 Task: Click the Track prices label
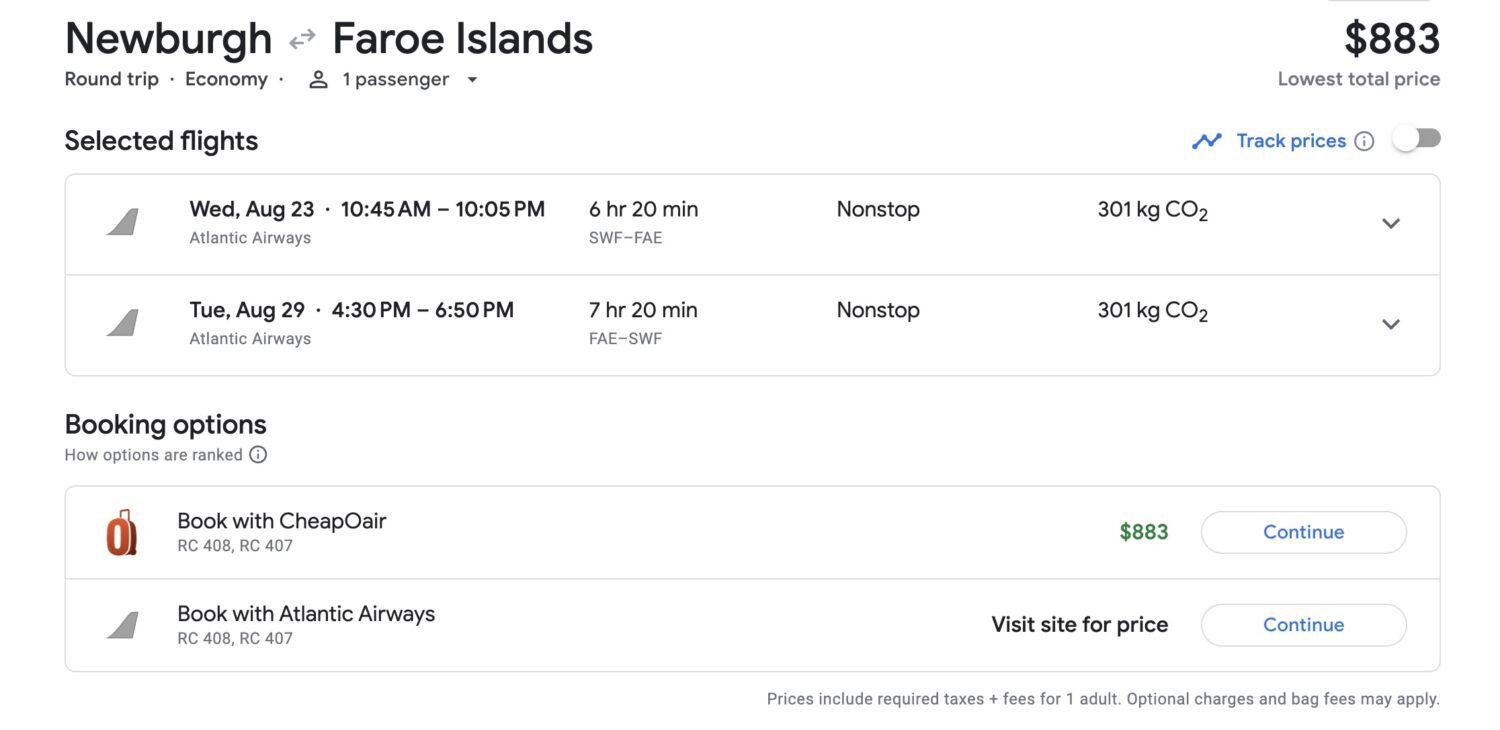(x=1288, y=140)
